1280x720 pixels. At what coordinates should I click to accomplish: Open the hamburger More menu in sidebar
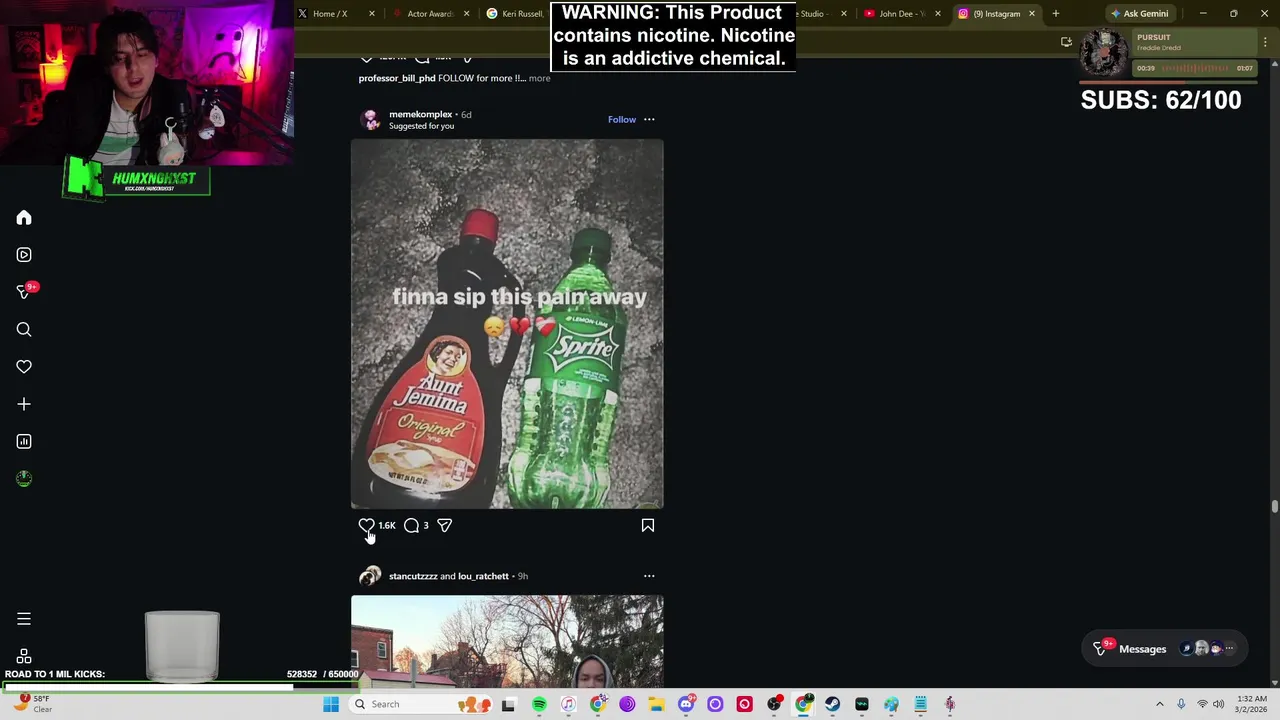24,619
